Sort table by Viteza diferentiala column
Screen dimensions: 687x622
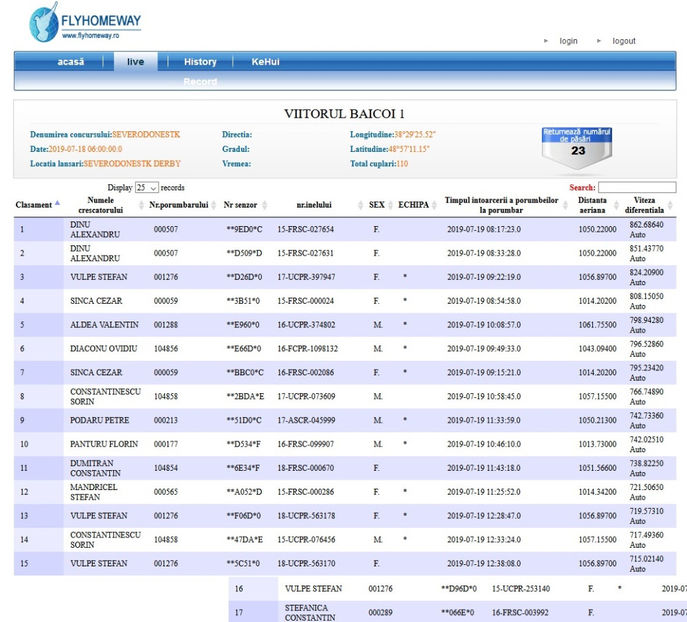coord(648,205)
